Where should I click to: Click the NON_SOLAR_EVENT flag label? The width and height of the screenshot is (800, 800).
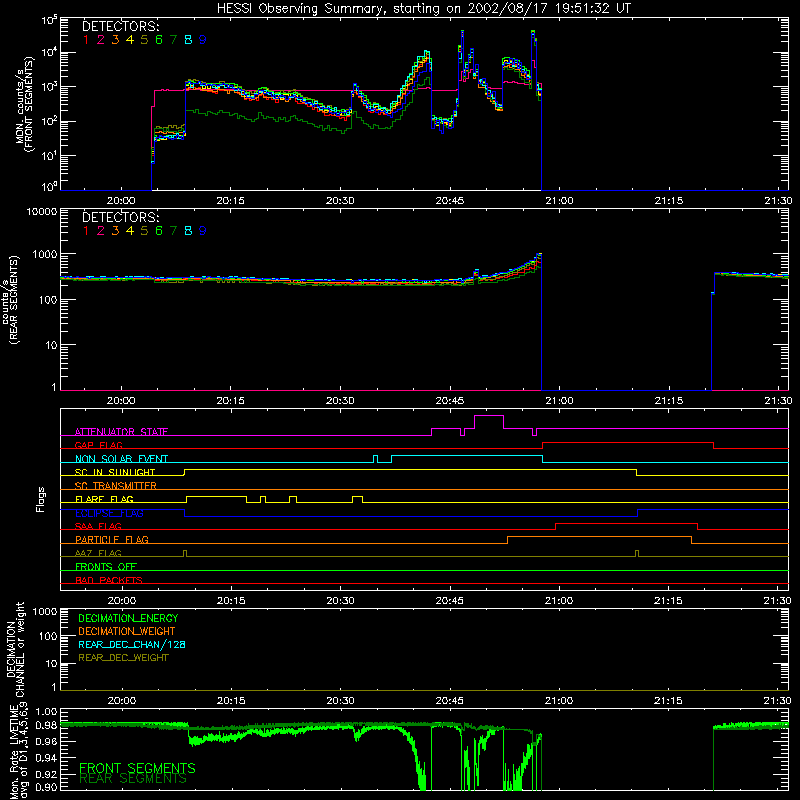pos(121,459)
